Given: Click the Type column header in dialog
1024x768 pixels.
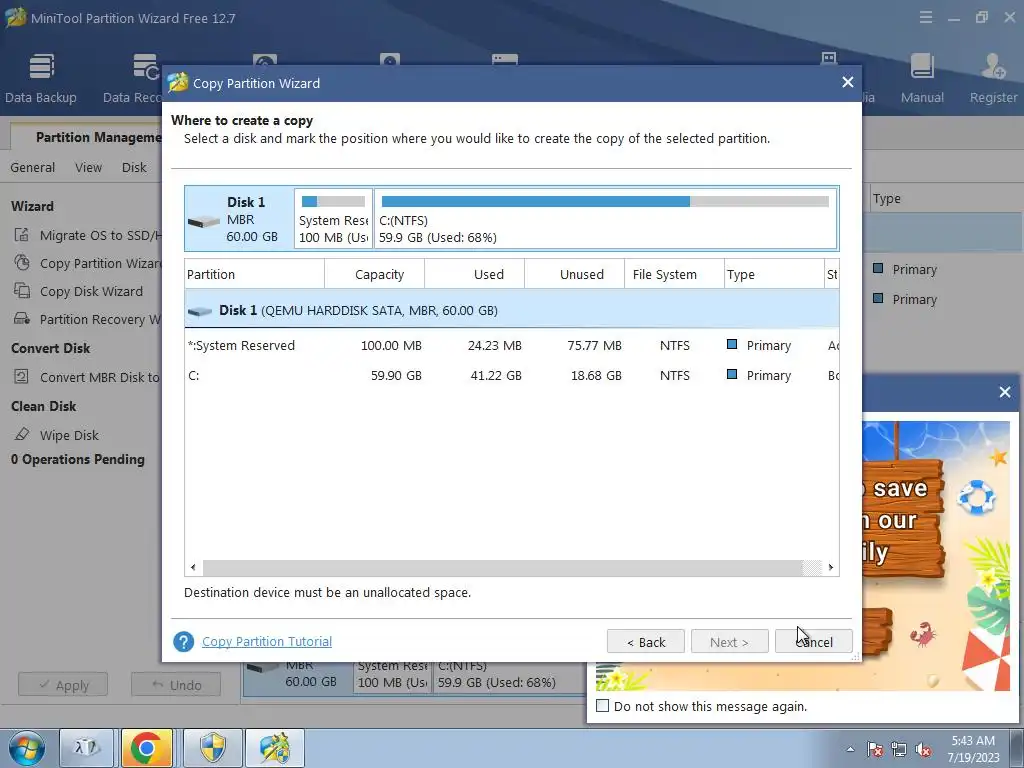Looking at the screenshot, I should coord(775,274).
